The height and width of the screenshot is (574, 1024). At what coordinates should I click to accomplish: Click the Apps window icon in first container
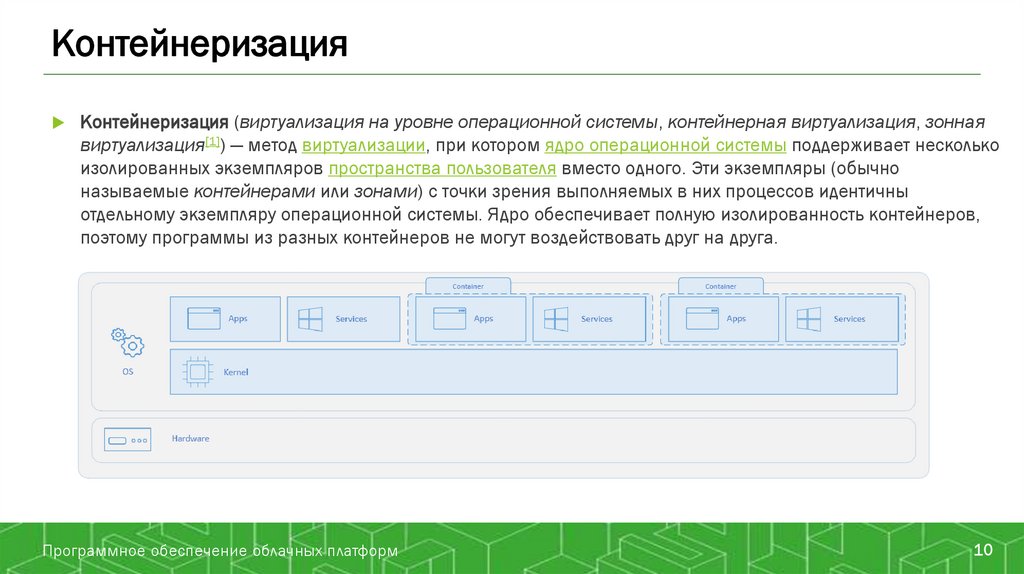tap(449, 319)
